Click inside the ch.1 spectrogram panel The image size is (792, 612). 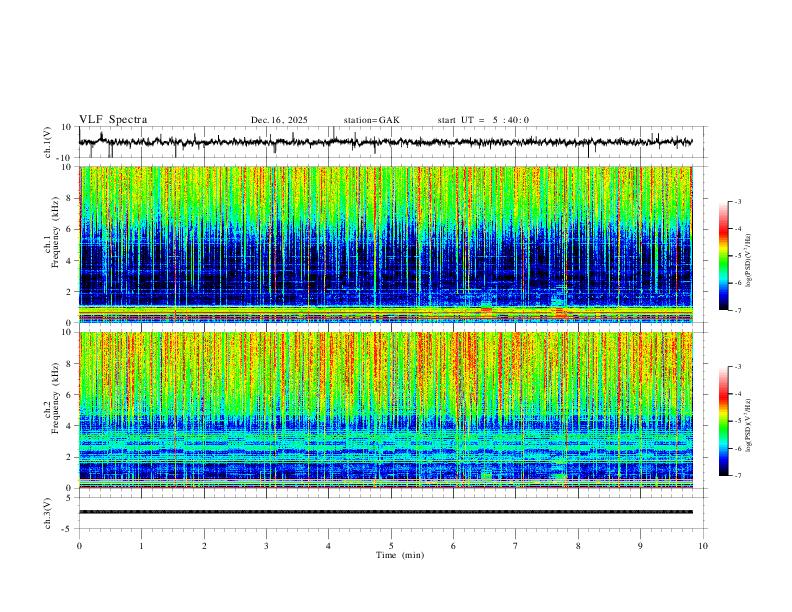[x=385, y=244]
